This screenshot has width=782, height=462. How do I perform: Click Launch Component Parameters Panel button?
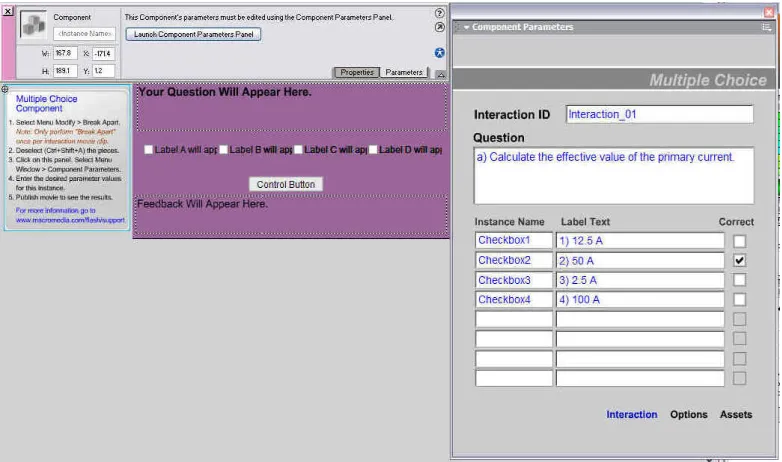coord(194,34)
